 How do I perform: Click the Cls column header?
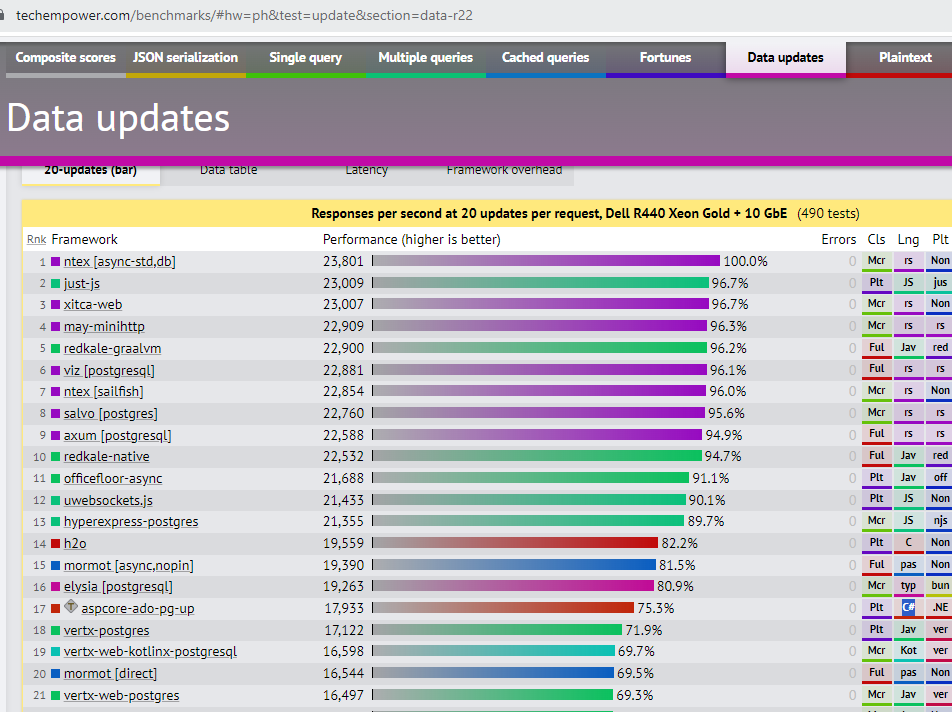[x=876, y=239]
